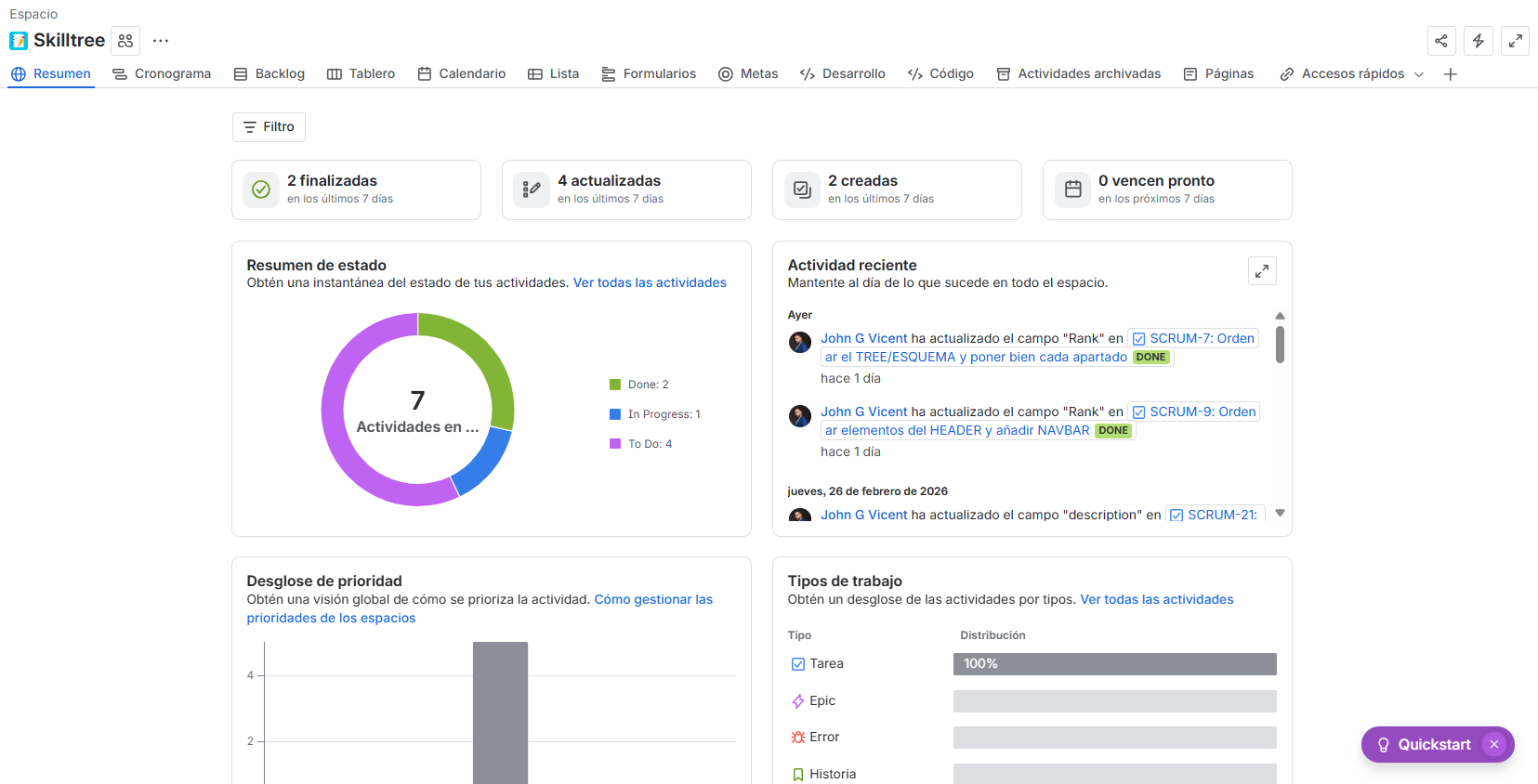
Task: Follow 'Ver todas las actividades' link in Tipos de trabajo
Action: [1157, 600]
